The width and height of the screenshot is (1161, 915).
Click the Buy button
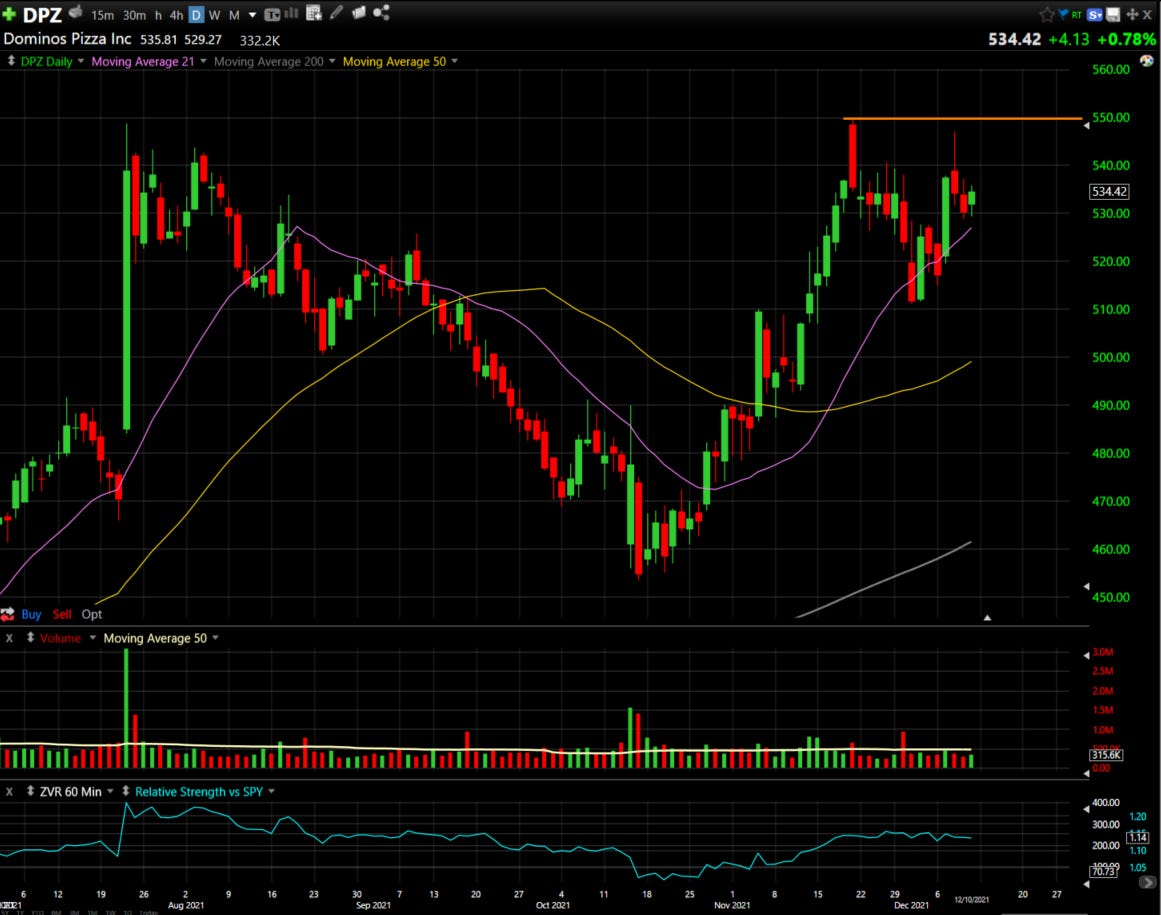click(x=31, y=614)
